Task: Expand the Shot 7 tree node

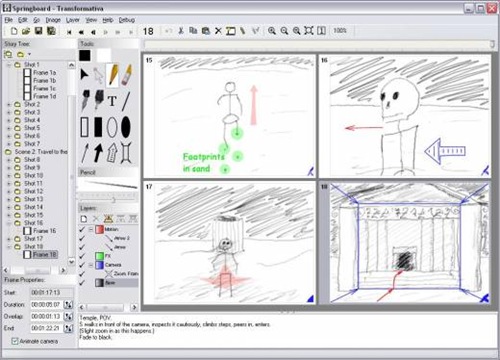Action: pos(9,144)
